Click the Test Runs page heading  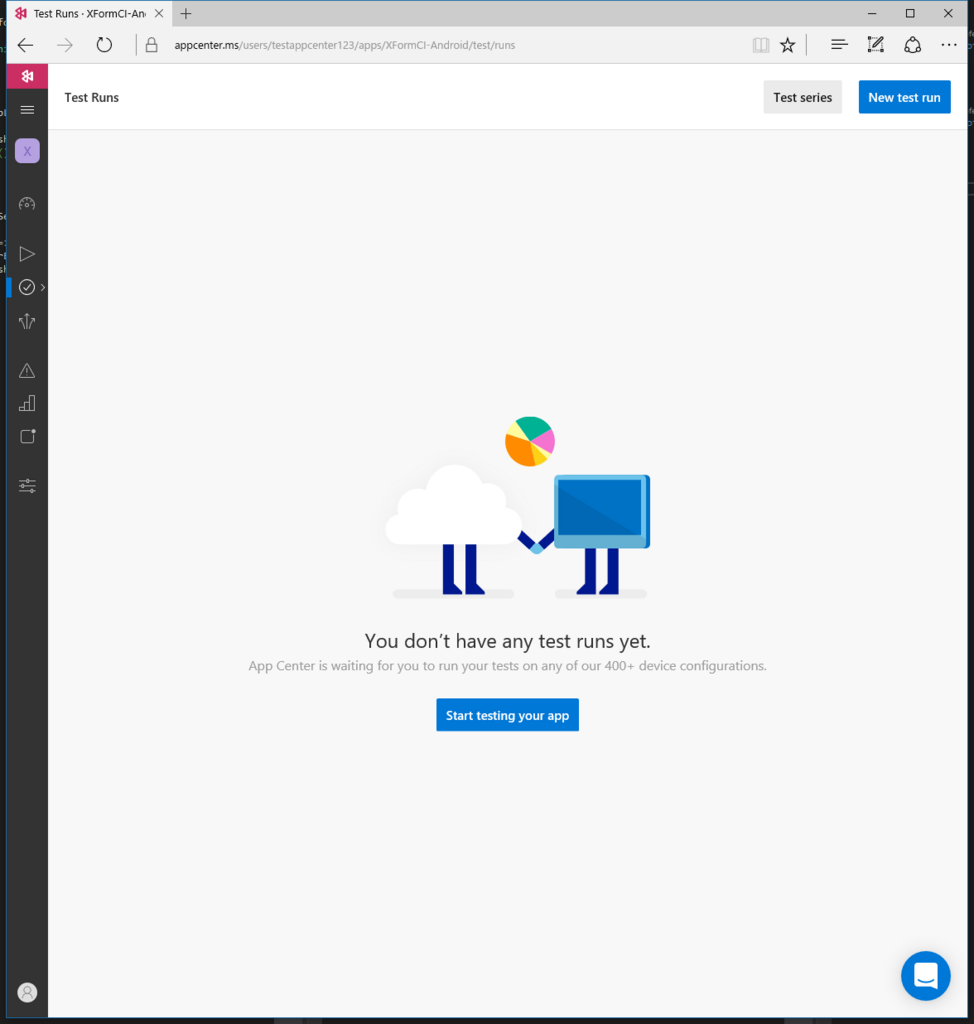(91, 97)
